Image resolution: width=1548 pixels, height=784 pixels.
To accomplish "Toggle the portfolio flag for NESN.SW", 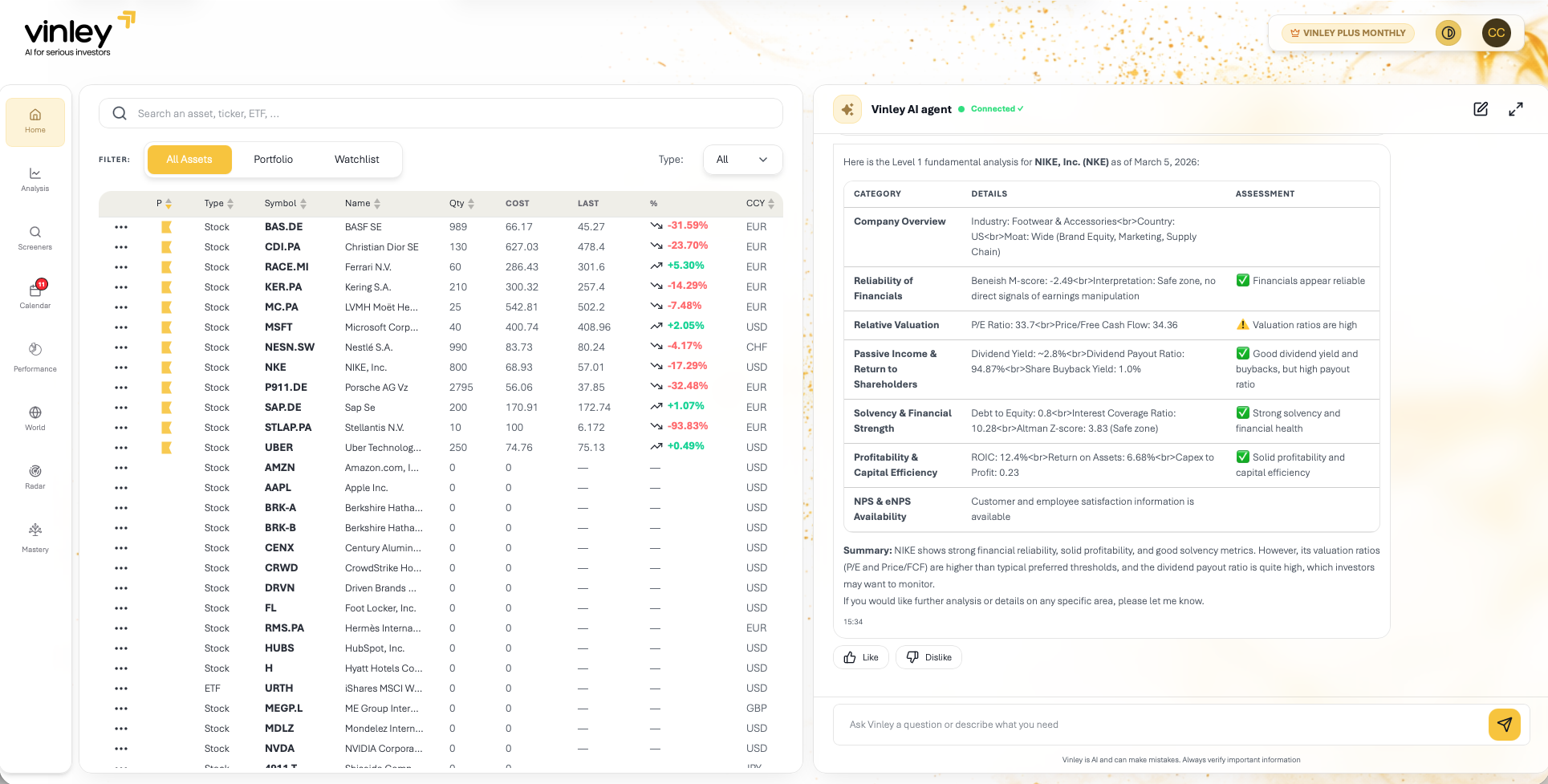I will pyautogui.click(x=167, y=347).
